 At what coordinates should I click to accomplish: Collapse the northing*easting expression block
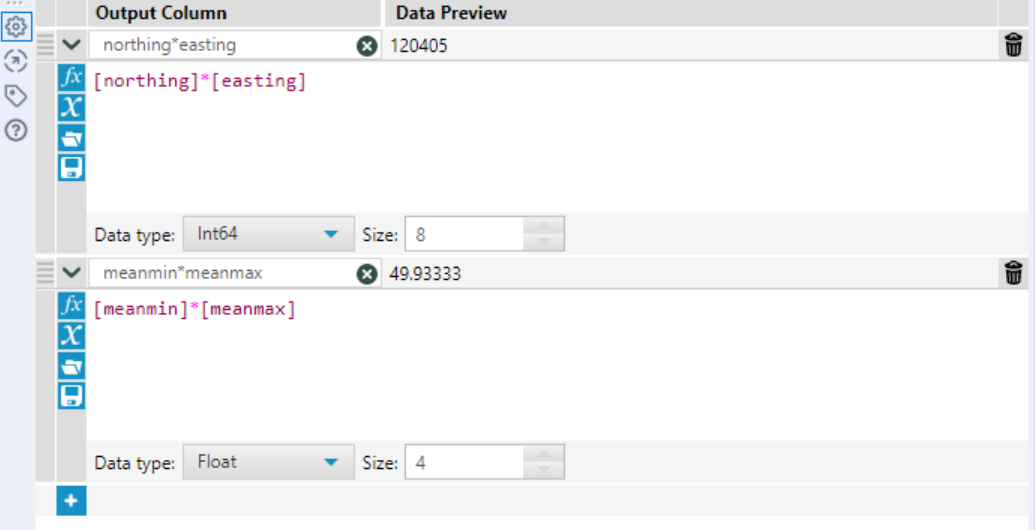point(70,45)
